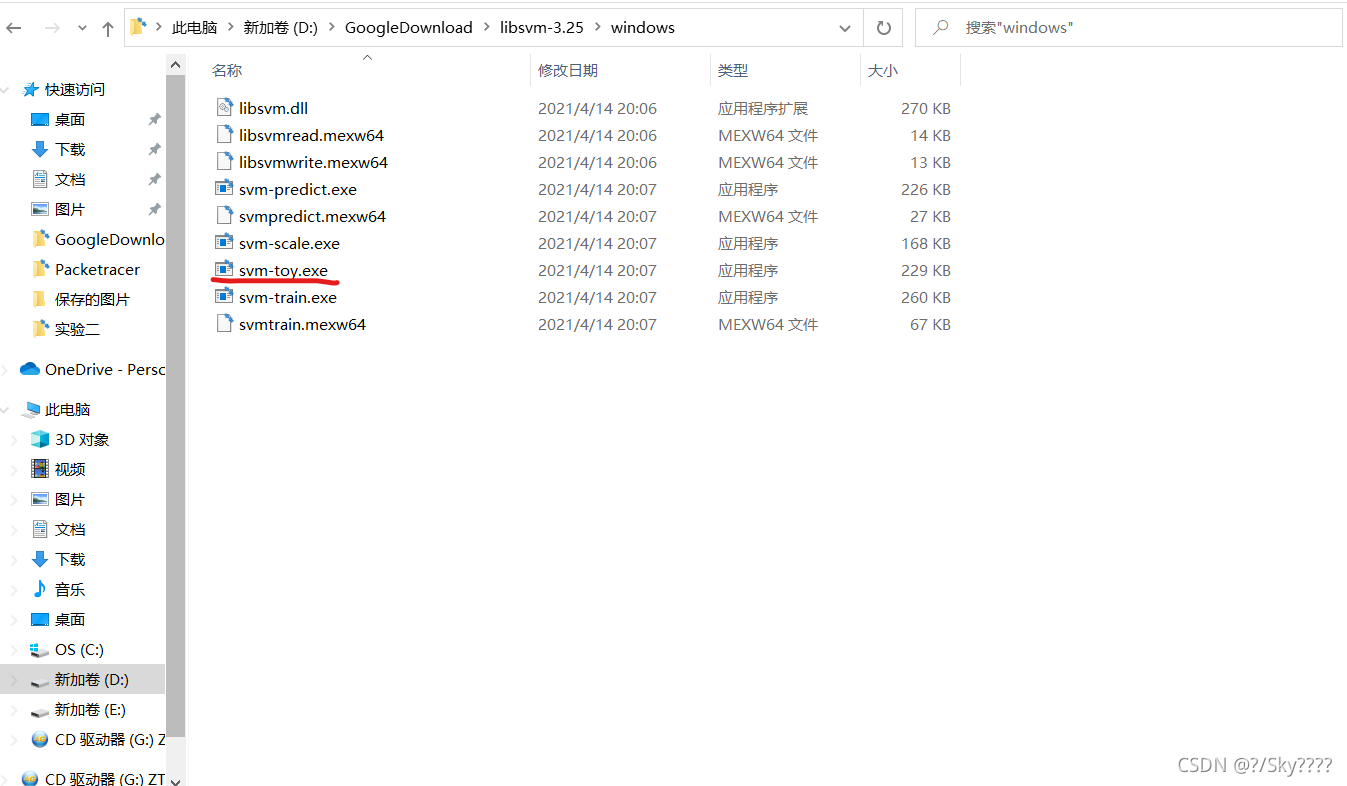
Task: Open GoogleDownlo folder in Quick Access
Action: coord(109,239)
